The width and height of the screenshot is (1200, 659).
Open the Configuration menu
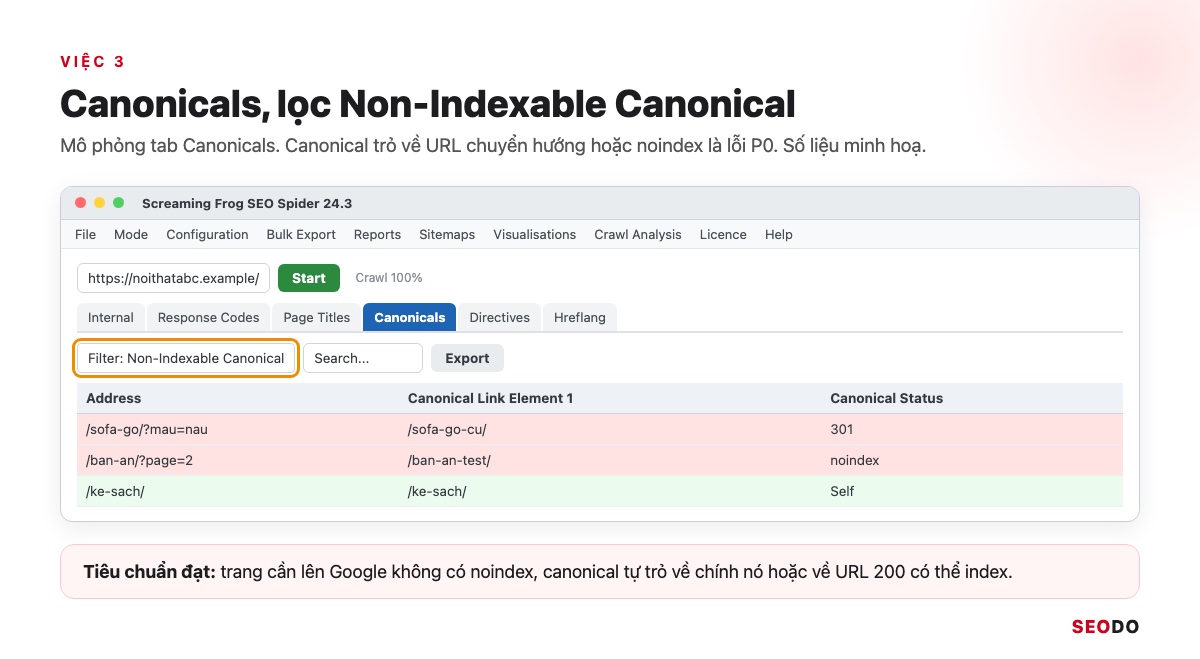pyautogui.click(x=207, y=234)
